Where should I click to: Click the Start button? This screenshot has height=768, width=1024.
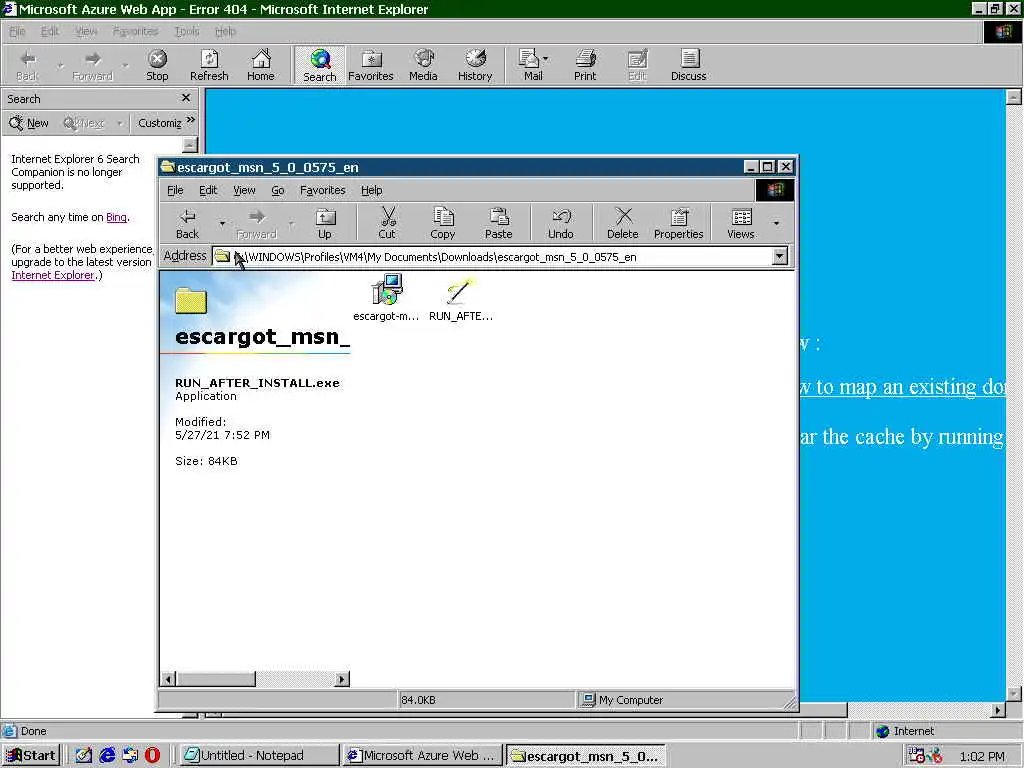31,756
